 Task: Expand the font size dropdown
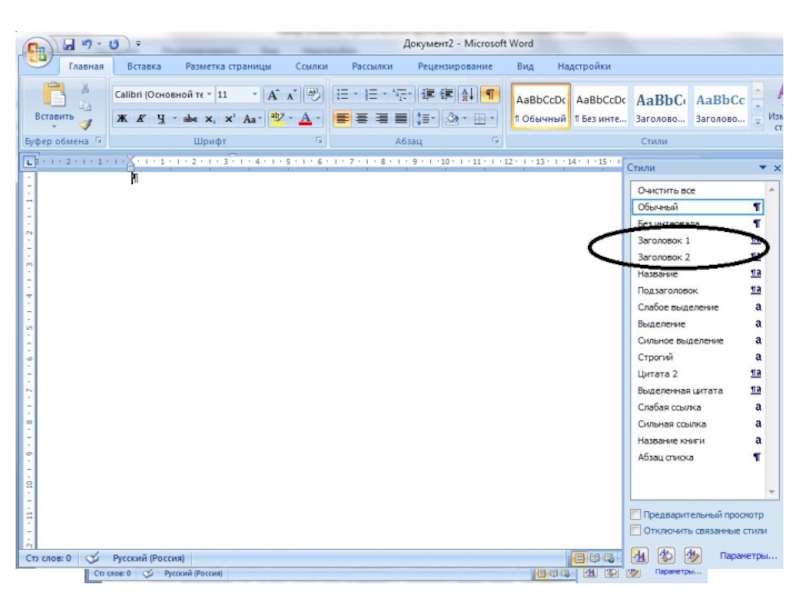pos(254,94)
